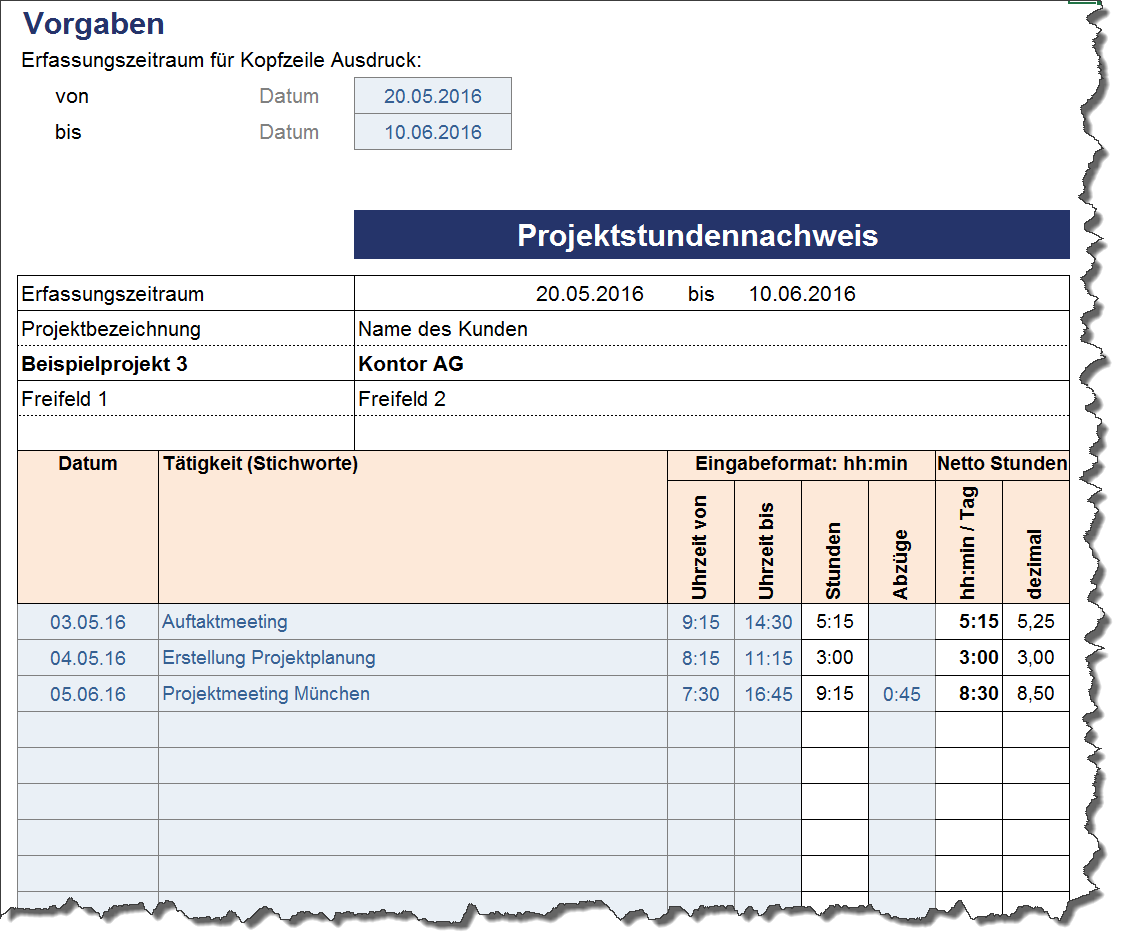This screenshot has height=944, width=1125.
Task: Select the 'Freifeld 1' cell
Action: pyautogui.click(x=186, y=398)
